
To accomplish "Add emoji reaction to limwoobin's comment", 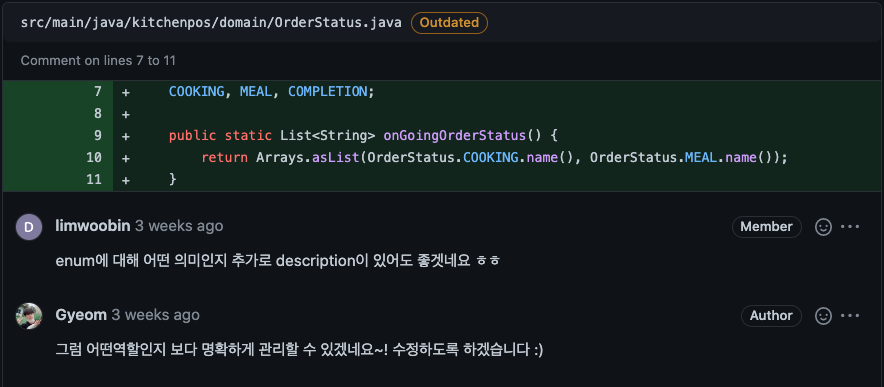I will point(823,227).
